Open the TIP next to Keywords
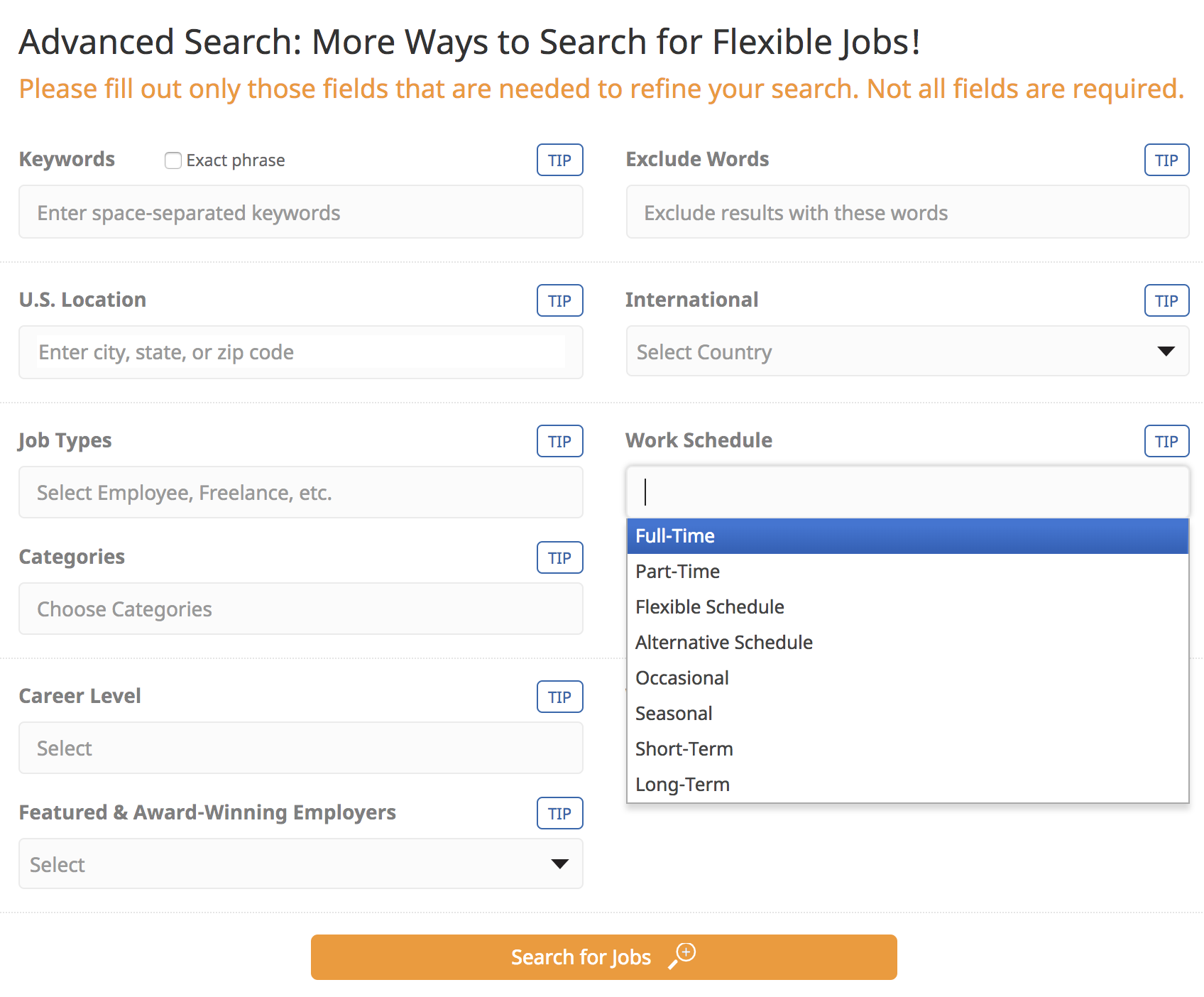 tap(559, 160)
